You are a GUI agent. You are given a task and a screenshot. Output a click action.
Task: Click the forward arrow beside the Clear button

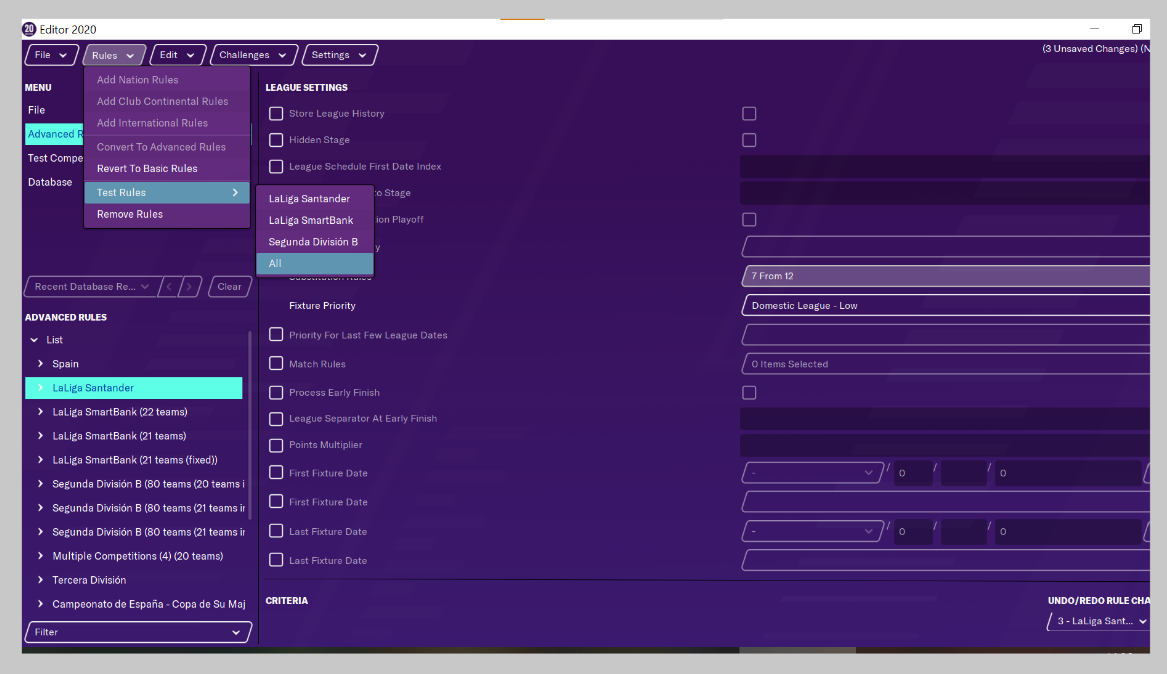192,287
